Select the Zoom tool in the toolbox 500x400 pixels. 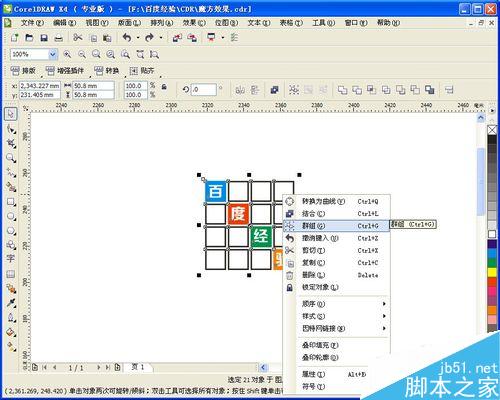[11, 158]
